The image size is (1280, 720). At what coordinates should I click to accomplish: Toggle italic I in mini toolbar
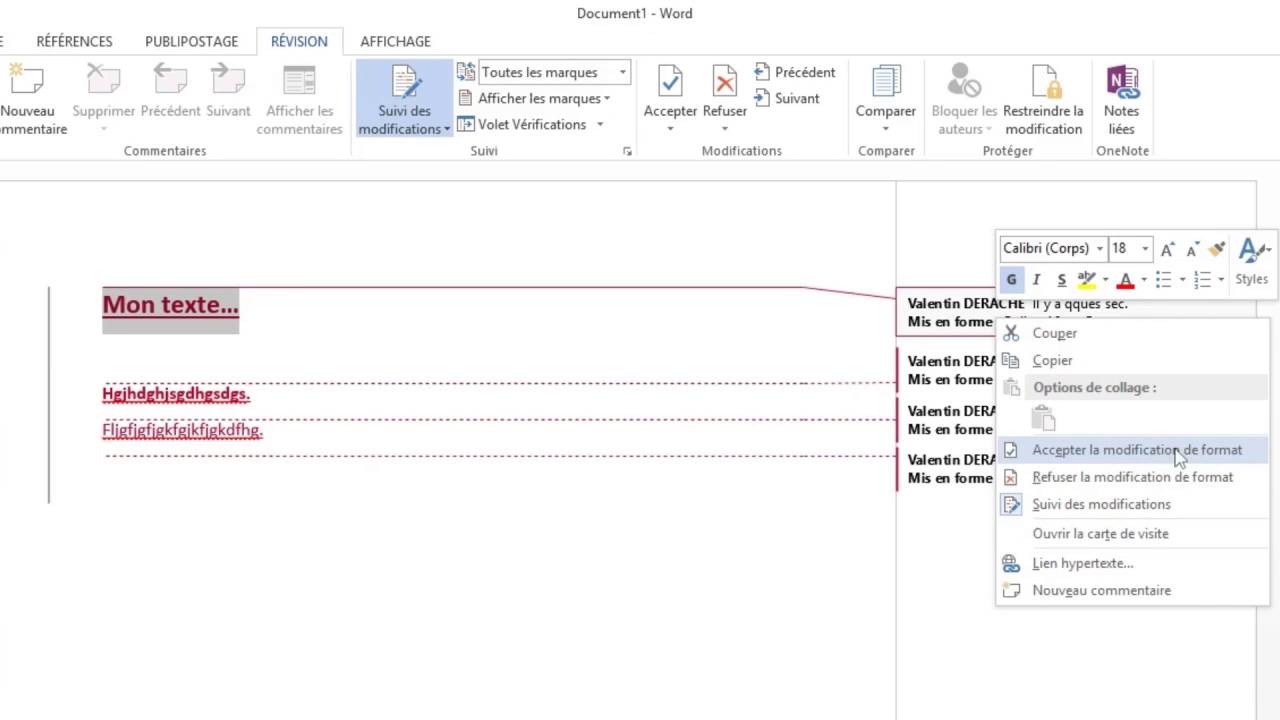point(1036,279)
